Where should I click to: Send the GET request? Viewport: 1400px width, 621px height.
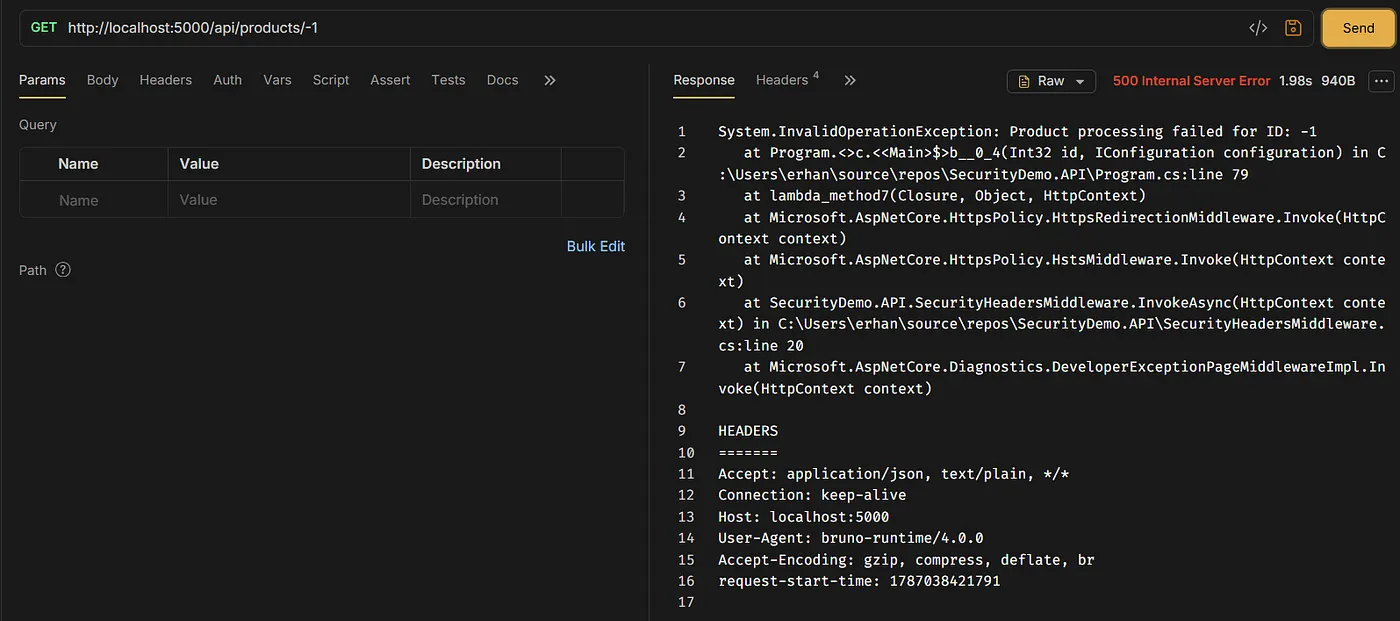click(x=1358, y=28)
